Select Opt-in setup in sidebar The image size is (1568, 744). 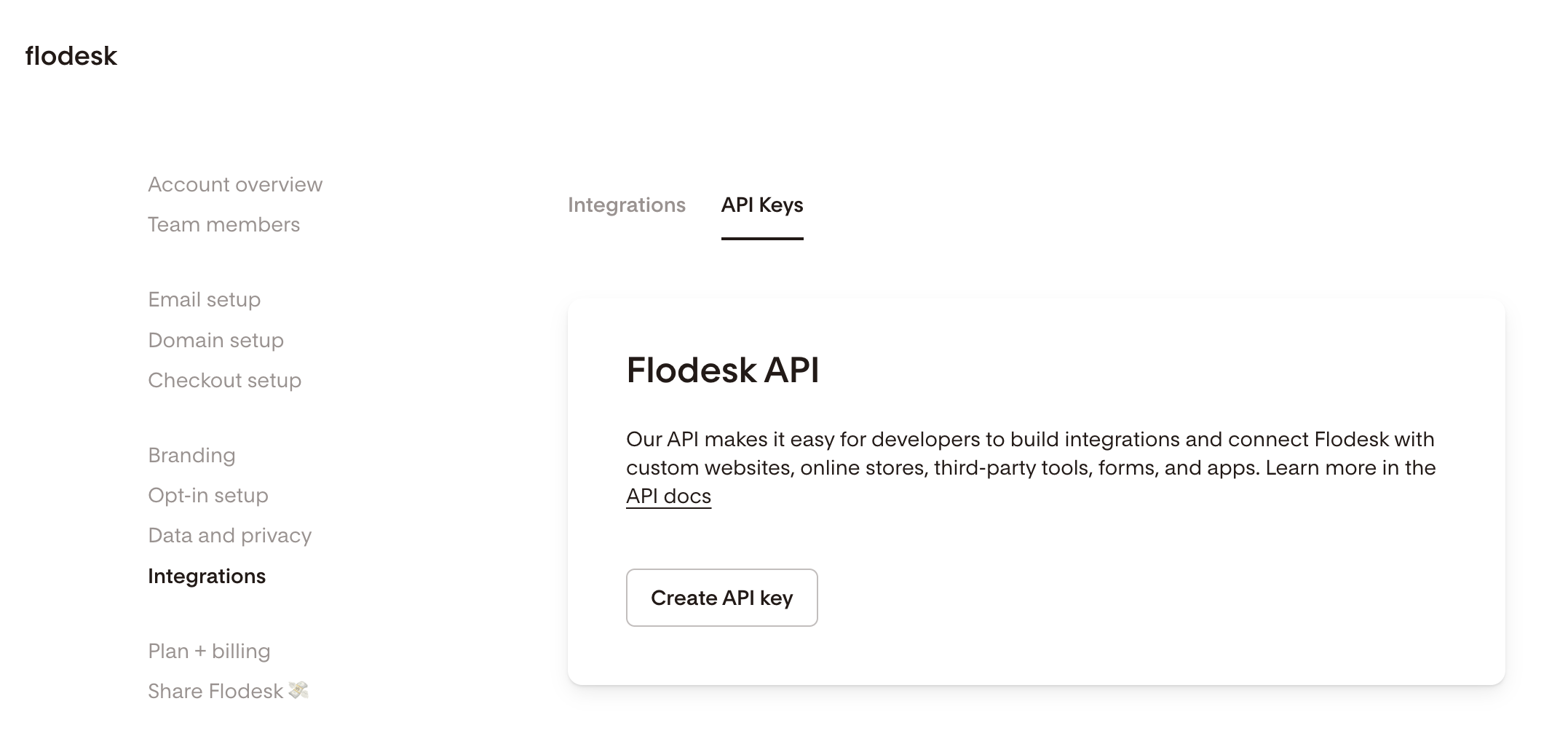208,496
